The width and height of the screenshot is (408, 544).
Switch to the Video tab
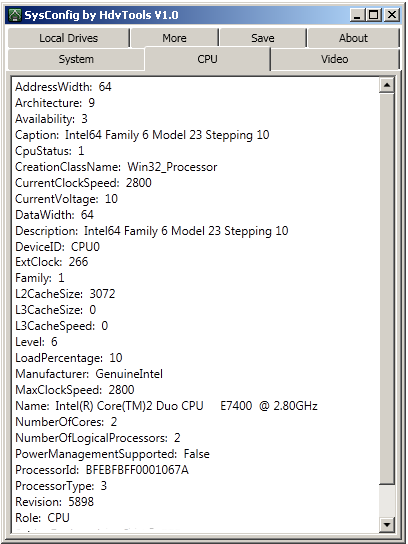[334, 59]
